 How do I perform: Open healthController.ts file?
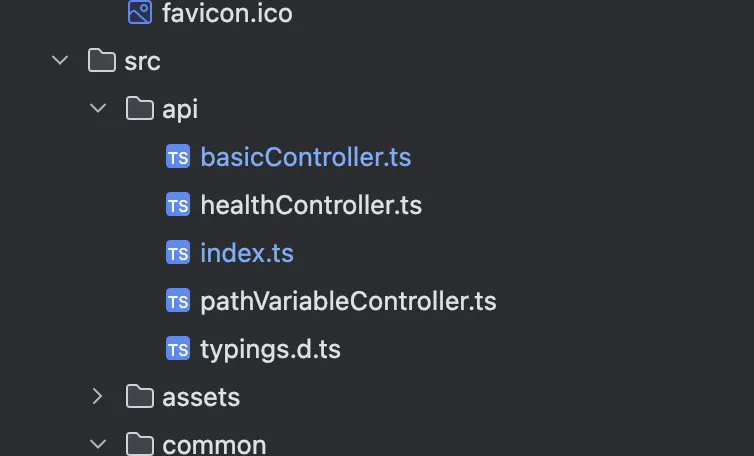coord(311,205)
